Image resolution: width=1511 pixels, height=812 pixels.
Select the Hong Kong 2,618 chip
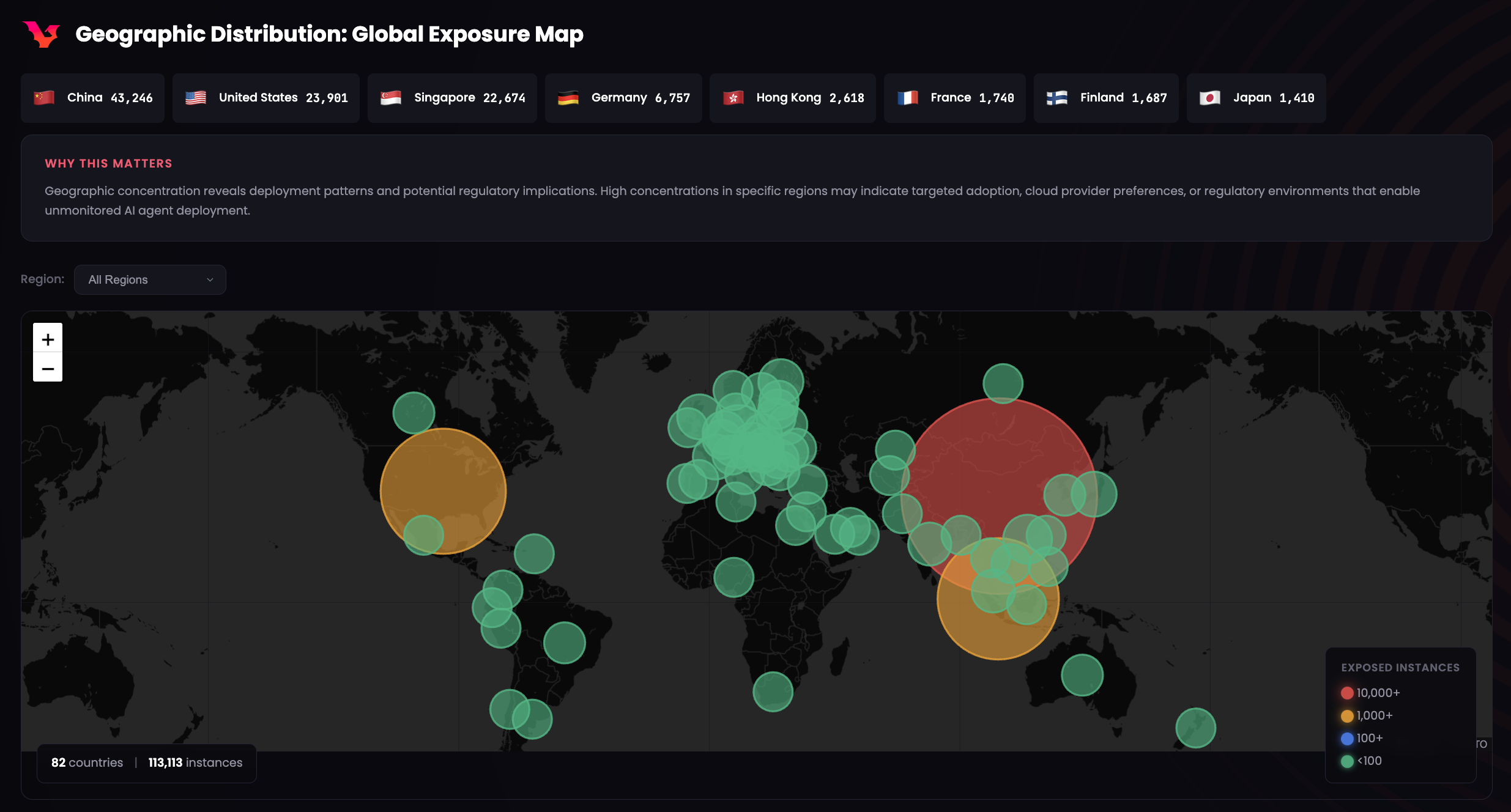(793, 98)
